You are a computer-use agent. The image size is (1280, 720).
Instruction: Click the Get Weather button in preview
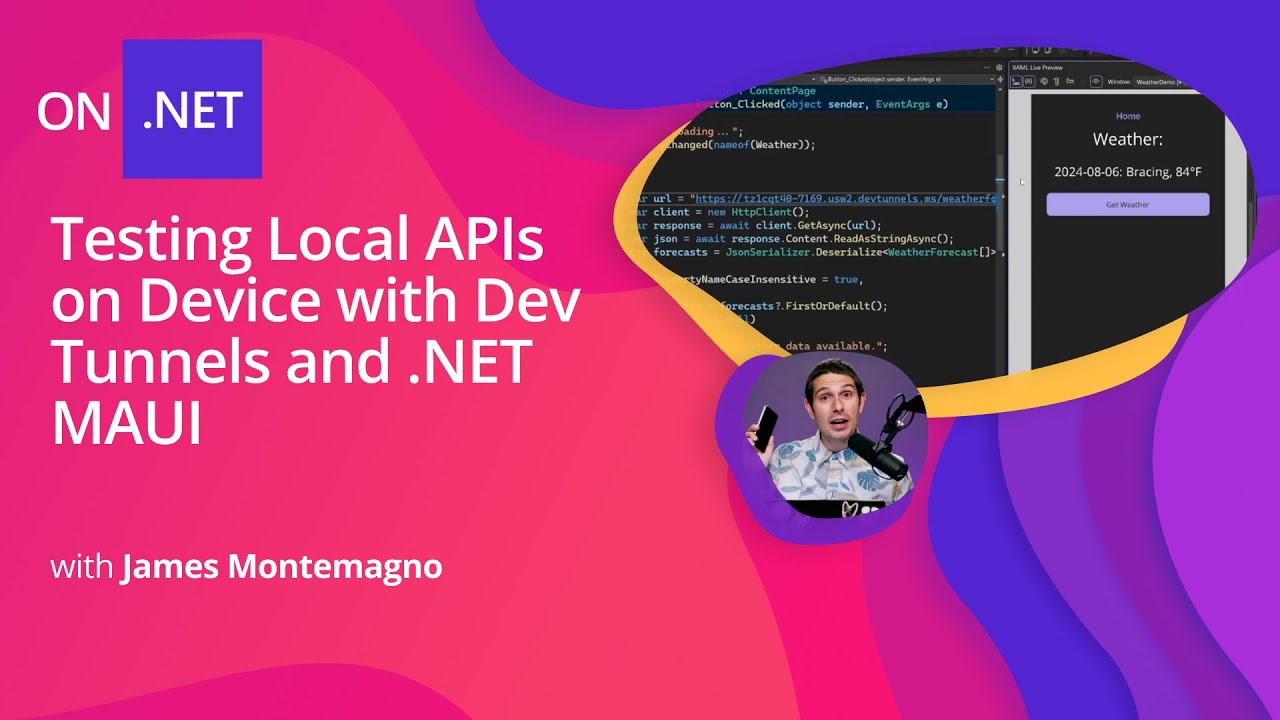1128,204
